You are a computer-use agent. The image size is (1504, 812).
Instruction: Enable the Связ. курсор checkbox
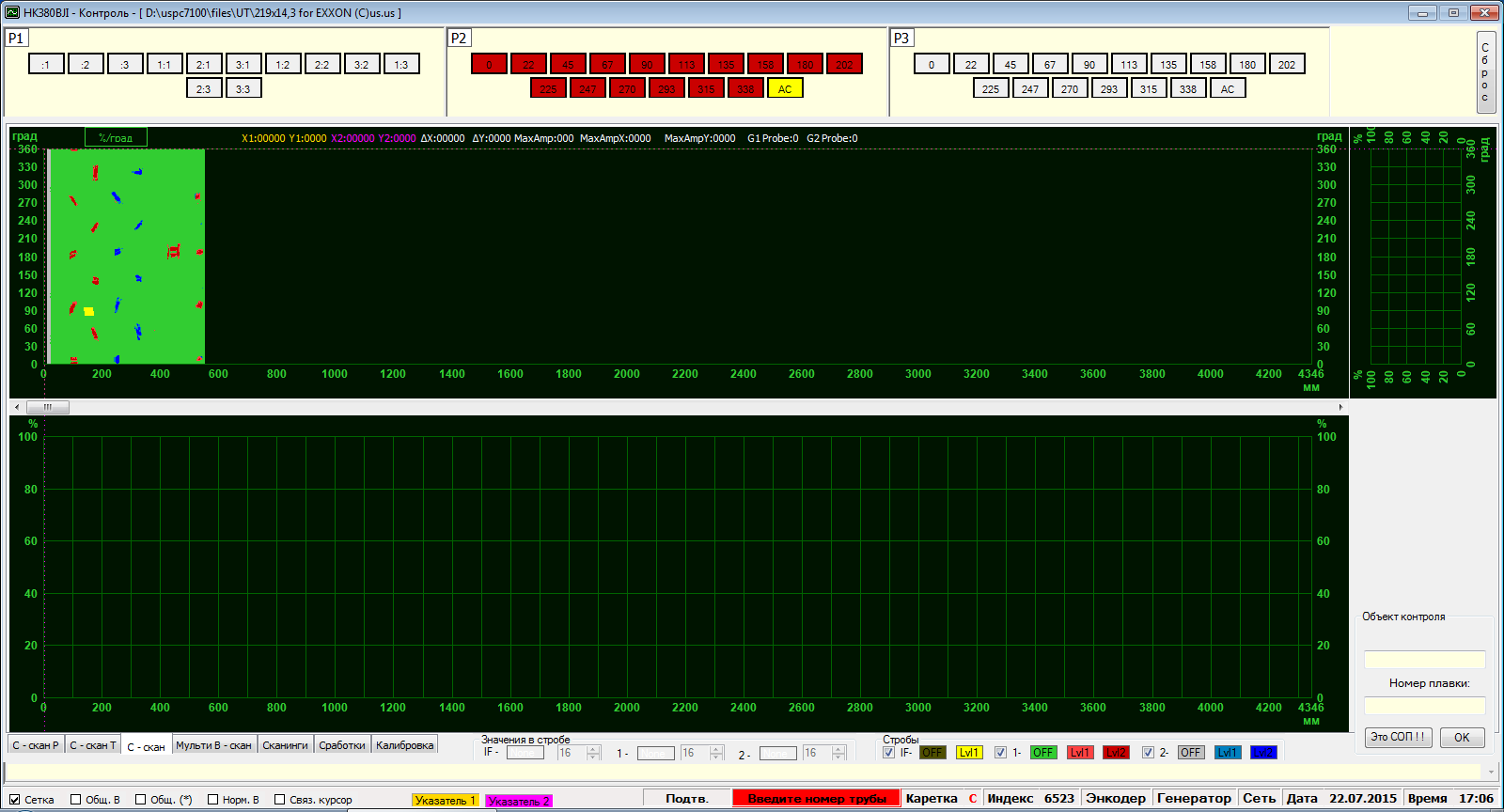pyautogui.click(x=279, y=800)
